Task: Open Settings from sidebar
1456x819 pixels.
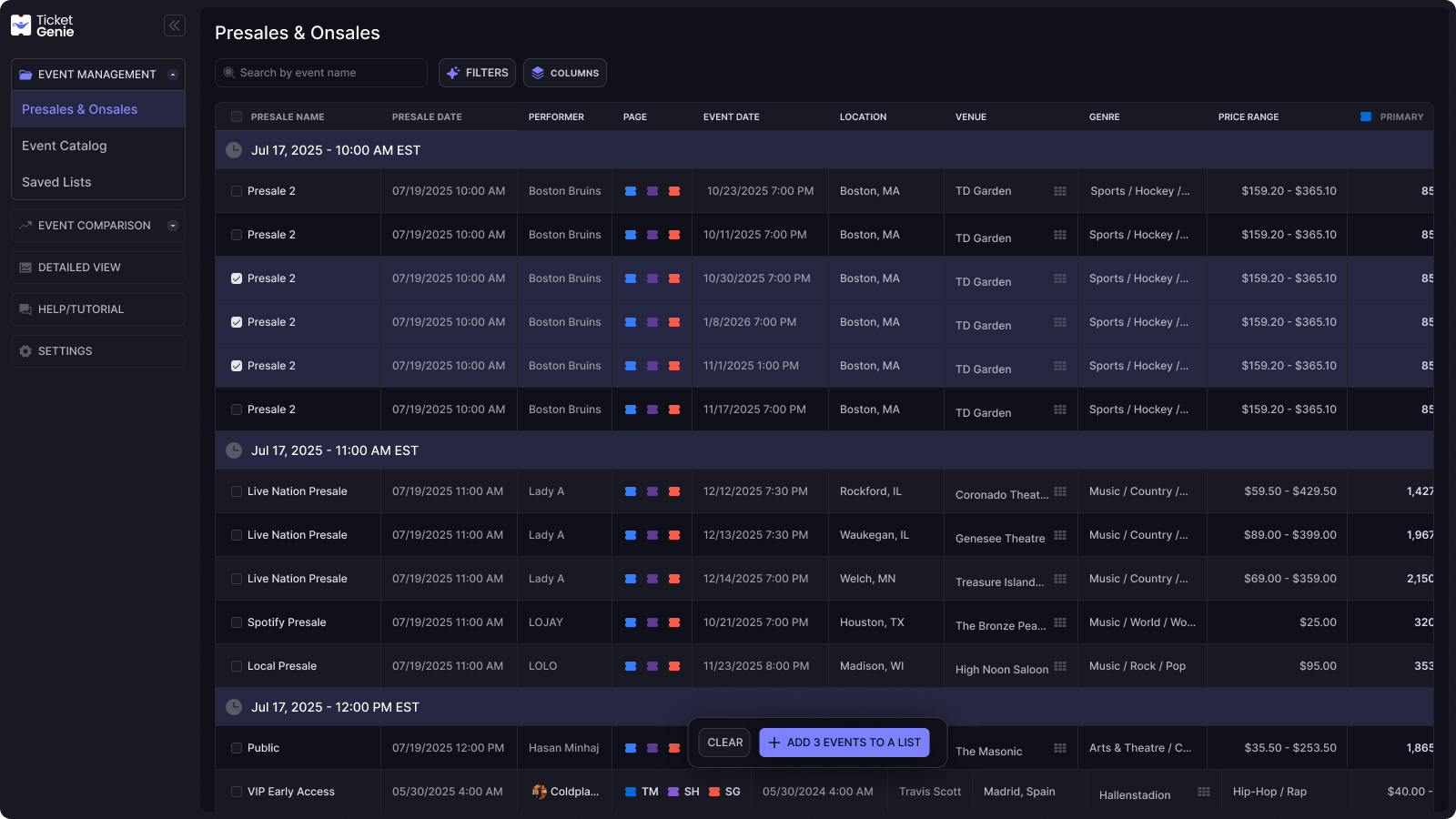Action: click(x=98, y=351)
